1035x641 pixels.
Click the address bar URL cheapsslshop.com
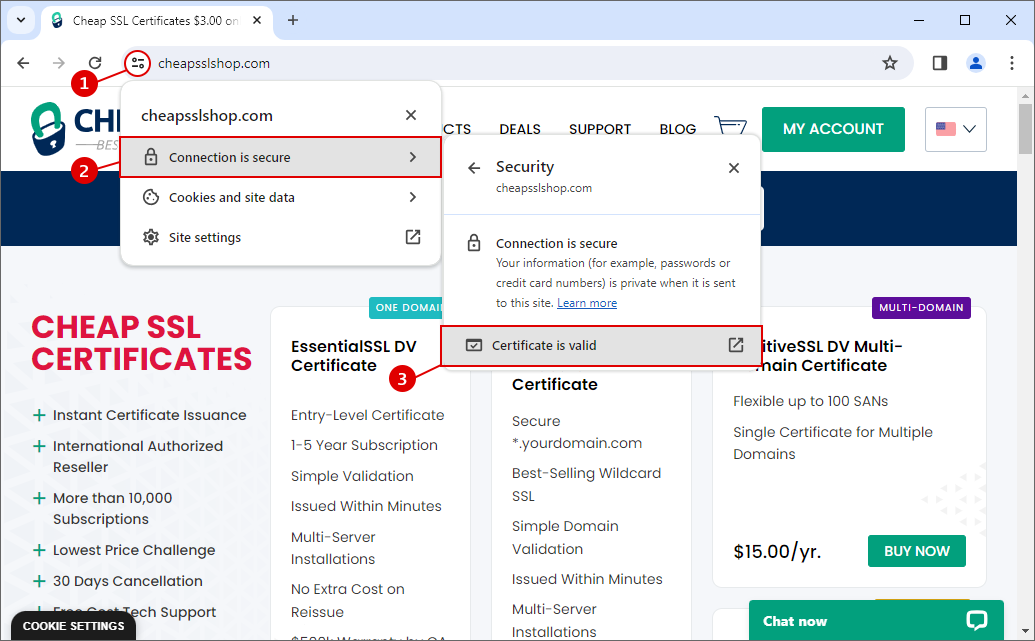pyautogui.click(x=214, y=63)
